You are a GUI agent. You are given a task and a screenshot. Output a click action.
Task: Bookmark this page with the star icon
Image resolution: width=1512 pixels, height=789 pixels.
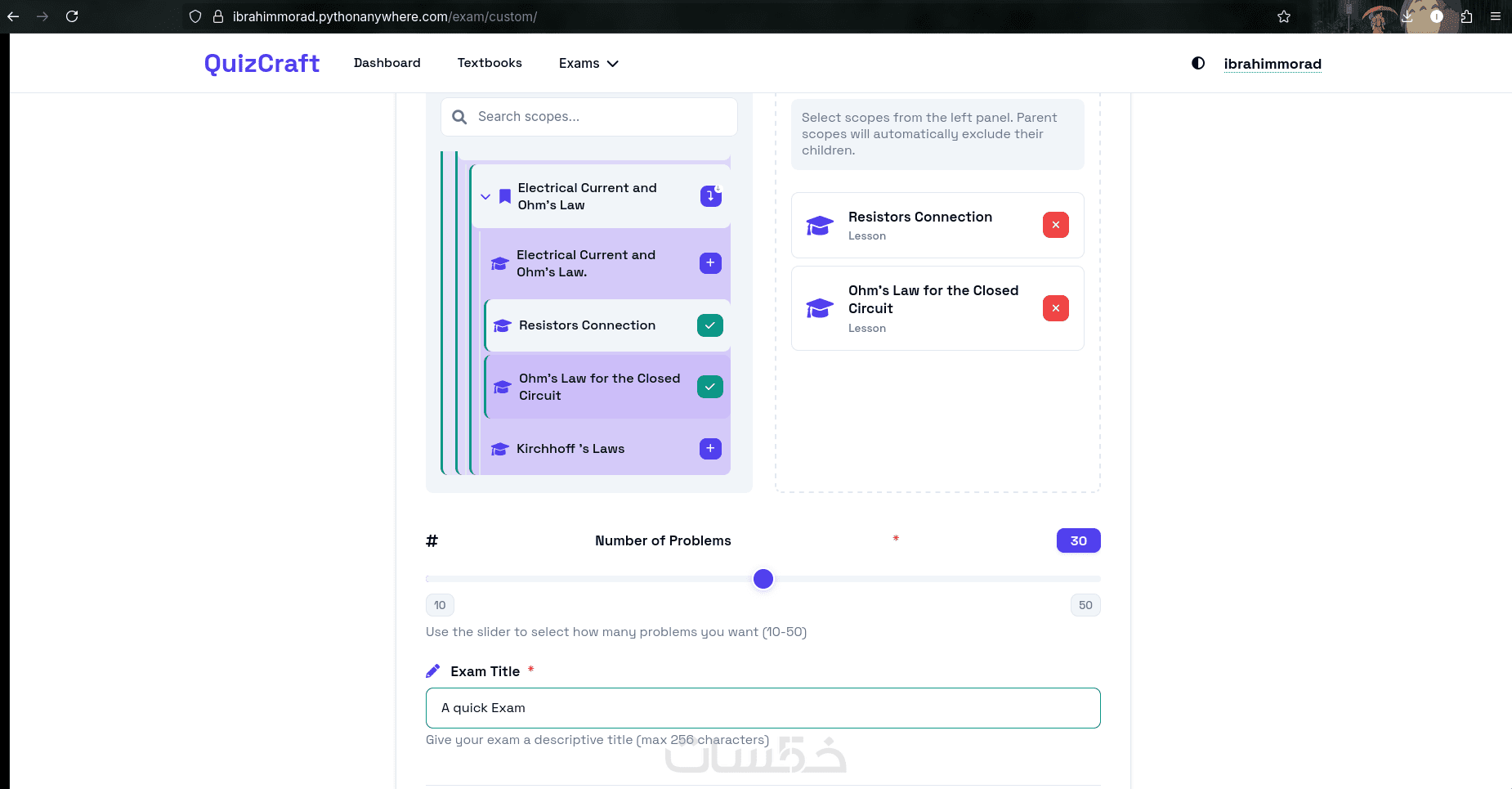(1284, 16)
